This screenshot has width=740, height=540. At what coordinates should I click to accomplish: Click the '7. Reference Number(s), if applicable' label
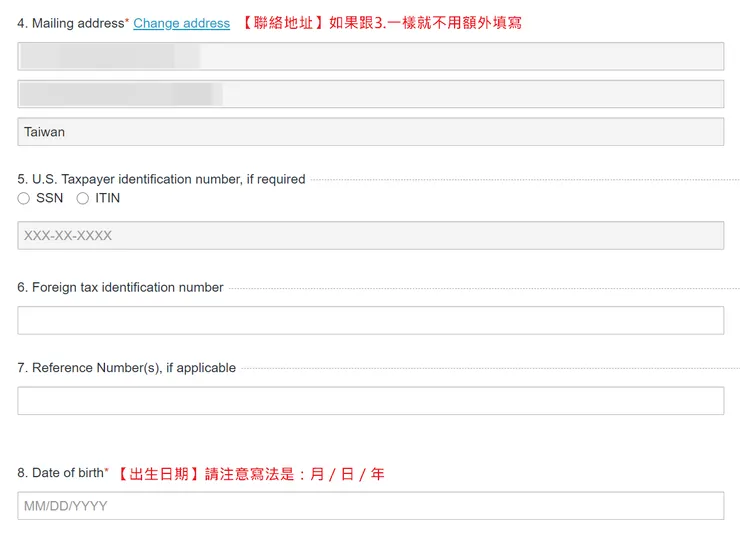click(126, 368)
